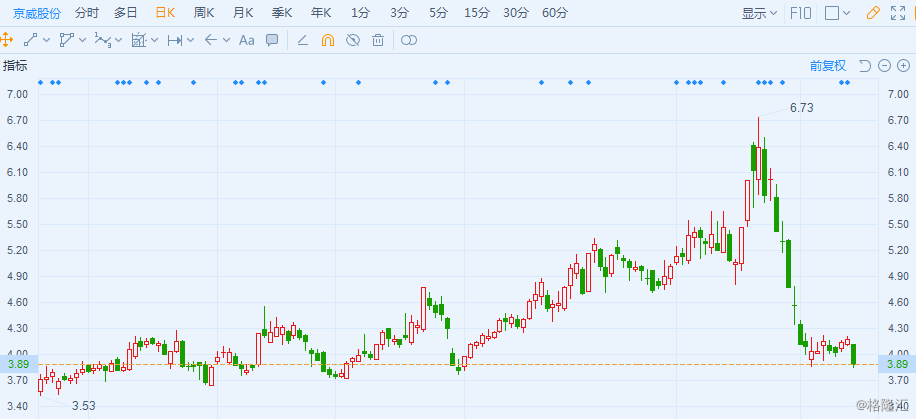
Task: Expand the chart layout options chevron
Action: click(847, 13)
